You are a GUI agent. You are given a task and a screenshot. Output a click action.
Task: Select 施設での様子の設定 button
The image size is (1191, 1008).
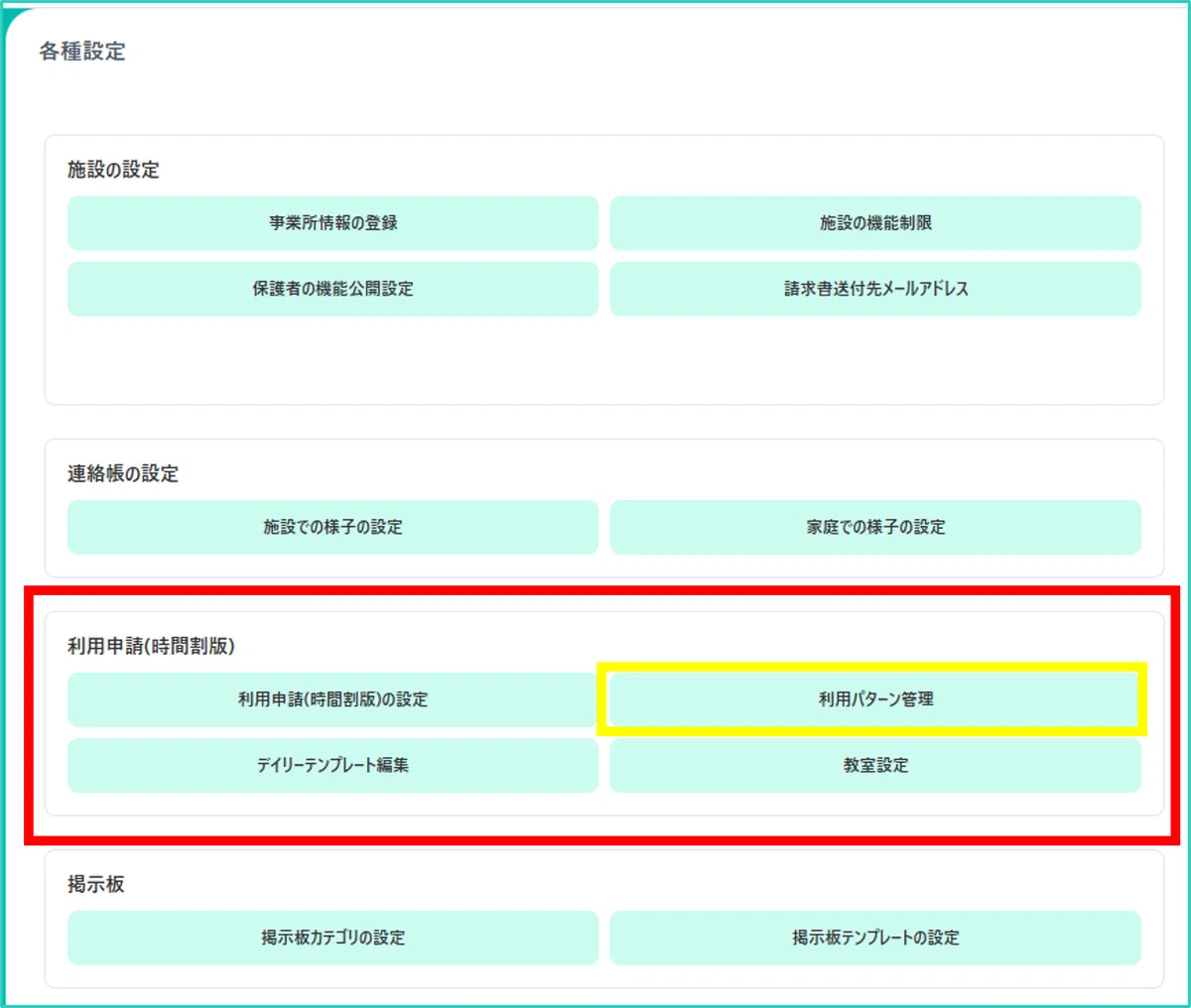pos(332,527)
